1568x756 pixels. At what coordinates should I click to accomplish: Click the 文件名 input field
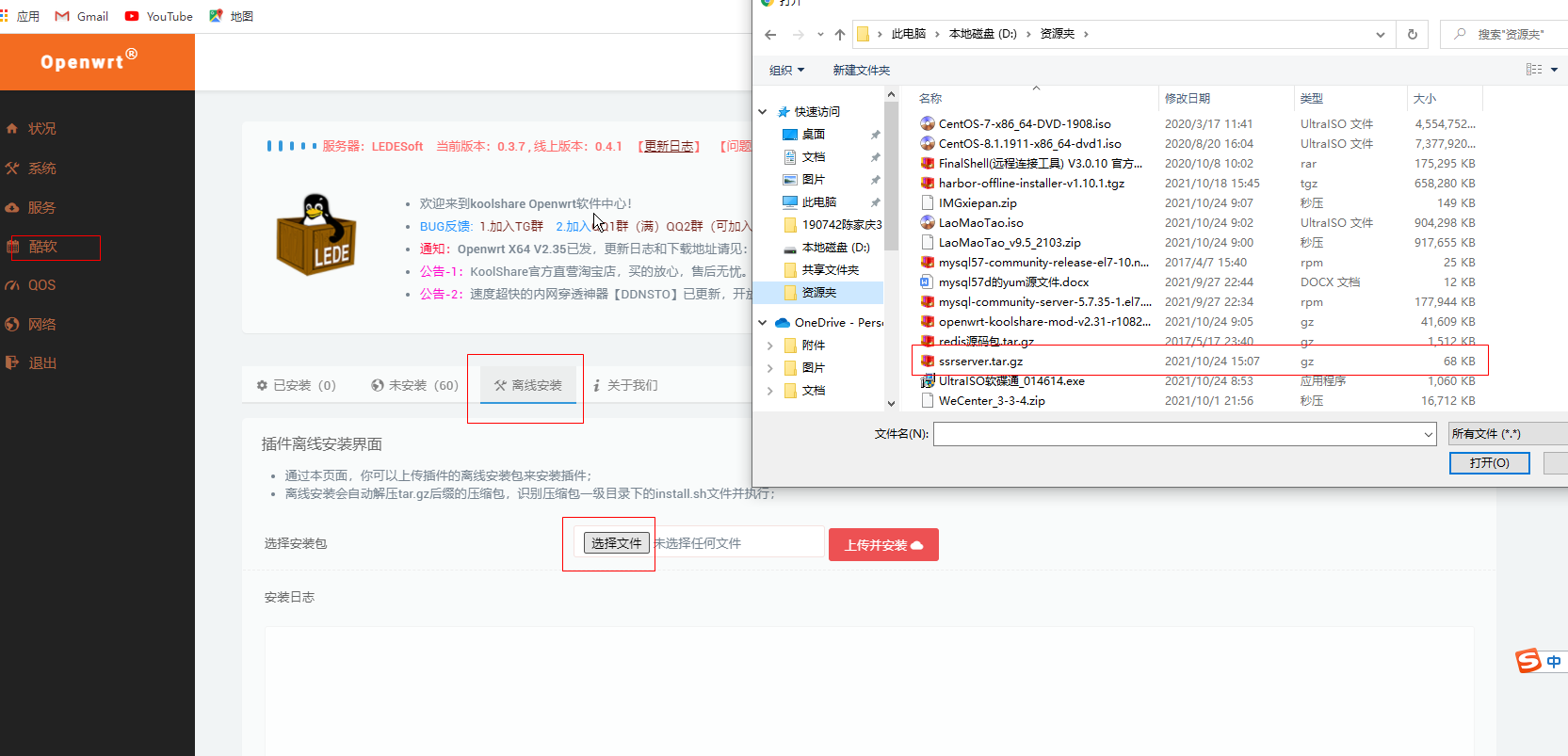[x=1185, y=434]
